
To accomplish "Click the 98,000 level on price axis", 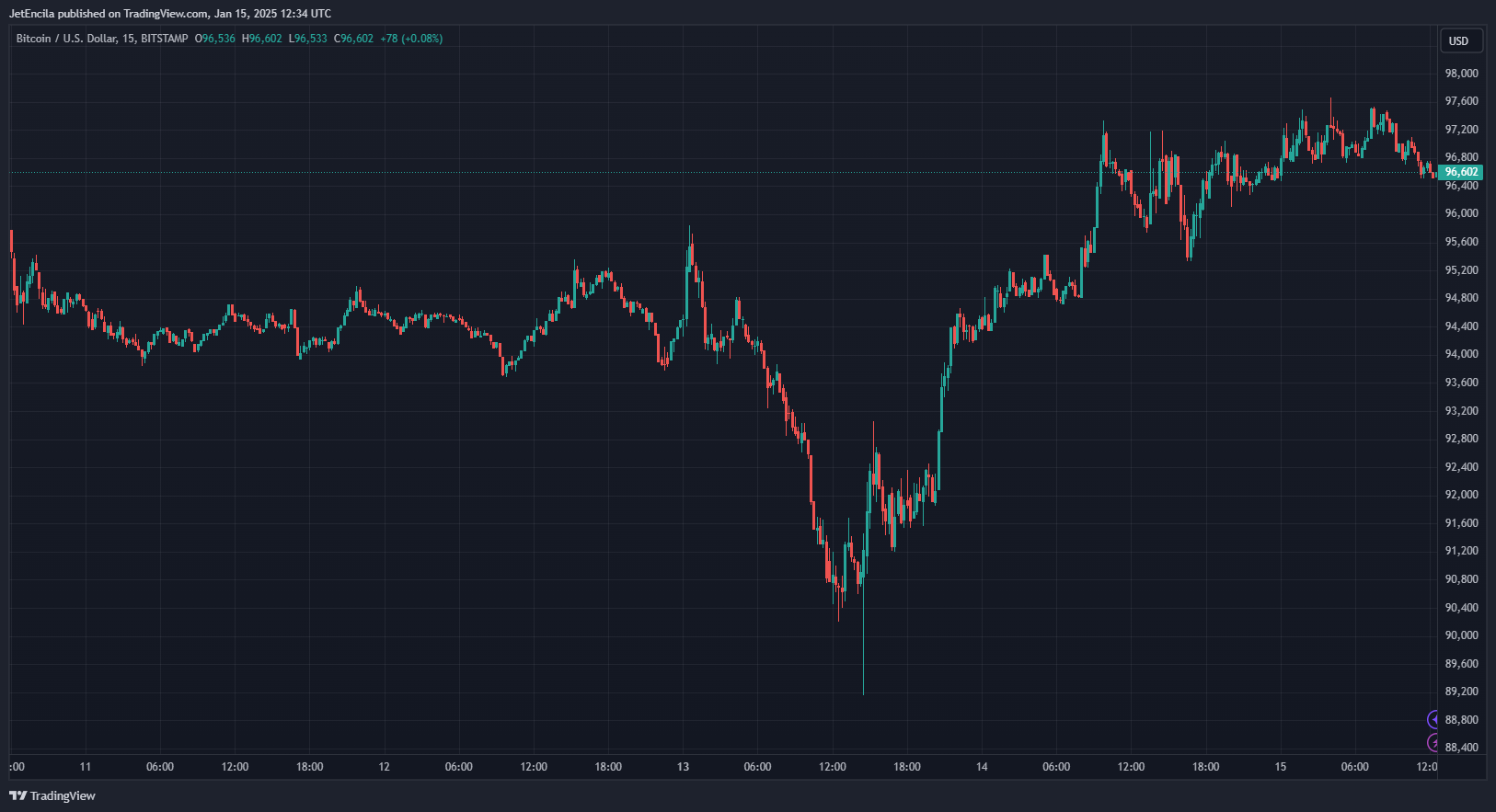I will tap(1461, 74).
